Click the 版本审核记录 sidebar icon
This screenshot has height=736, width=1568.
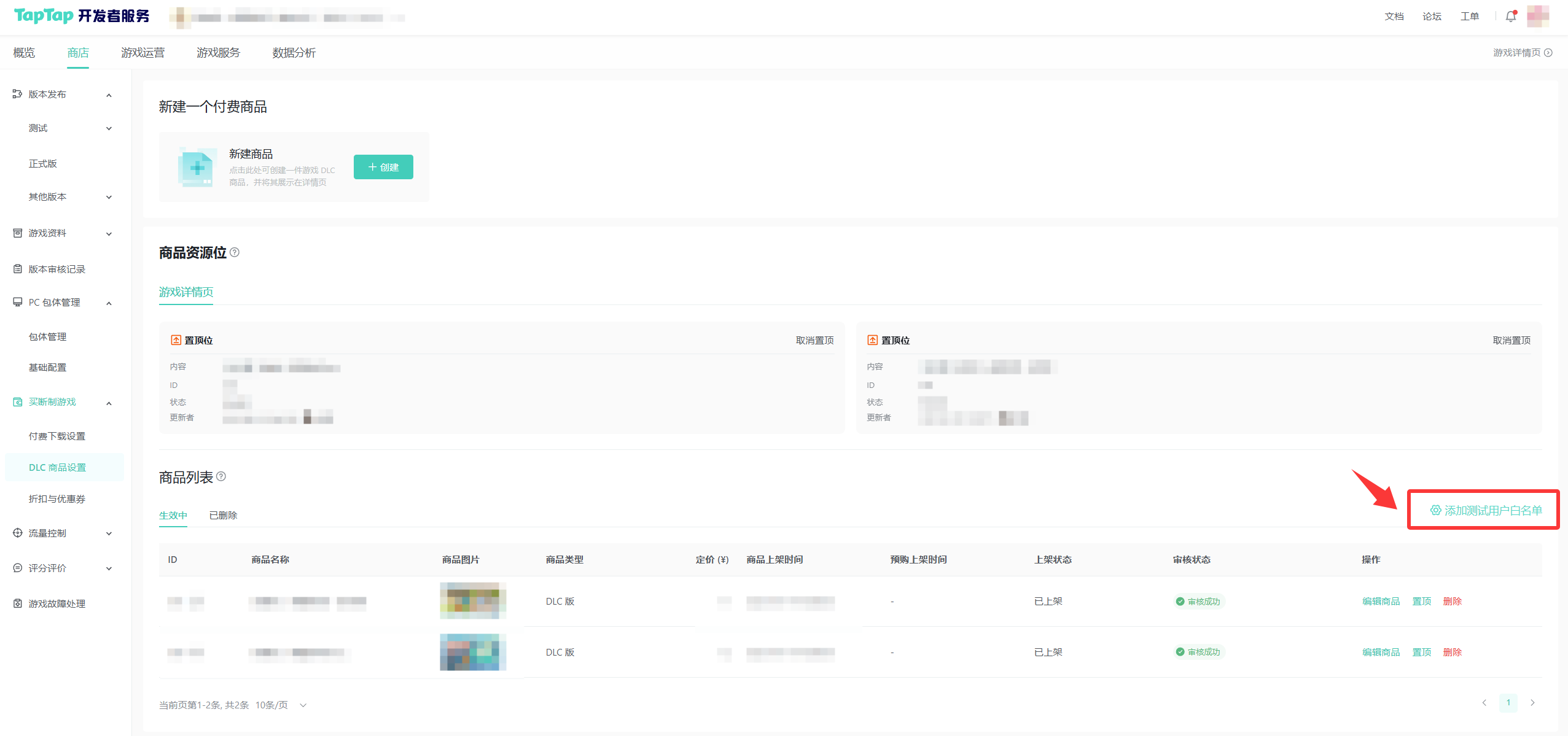(x=17, y=269)
